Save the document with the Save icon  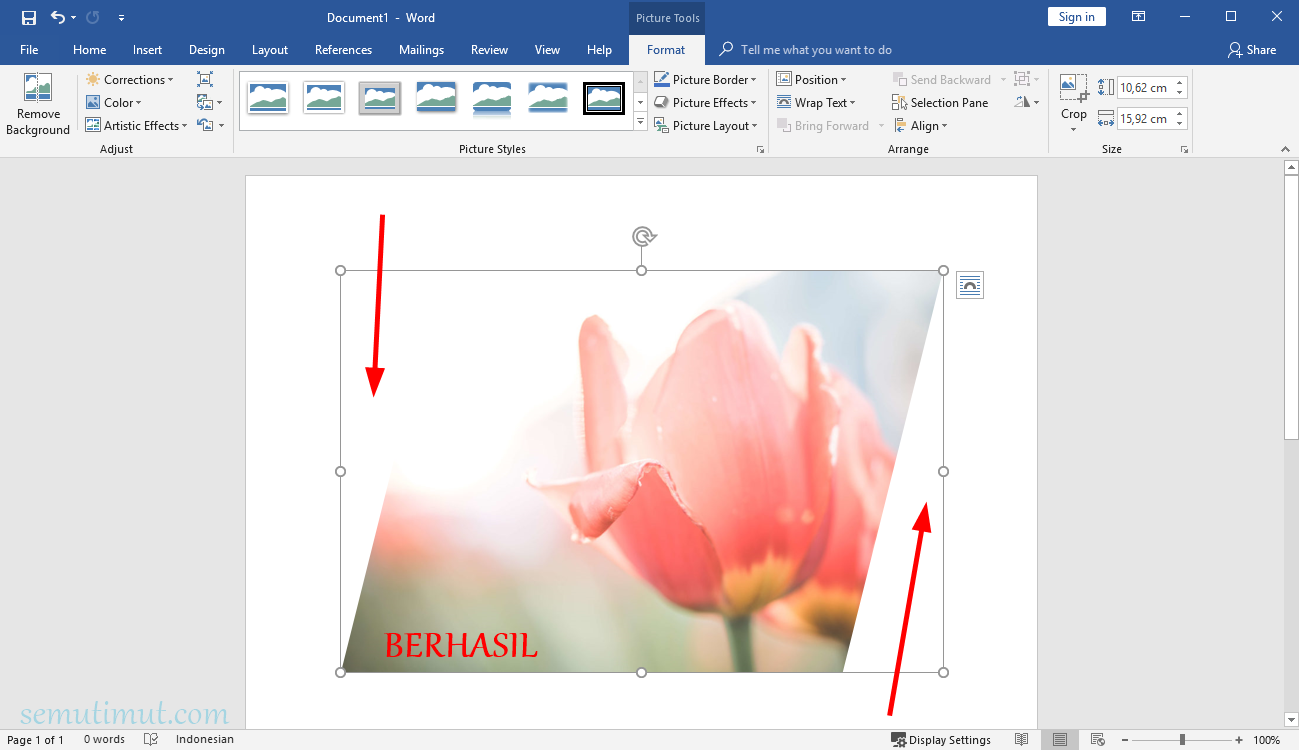pos(29,17)
